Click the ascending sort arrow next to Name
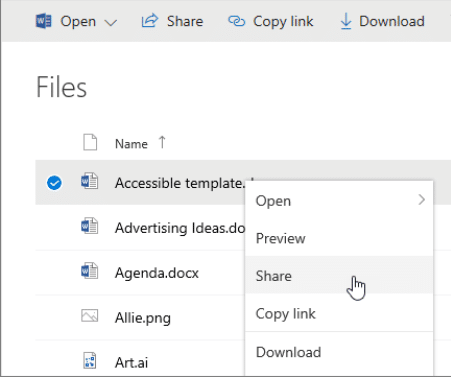The width and height of the screenshot is (451, 378). click(x=162, y=142)
